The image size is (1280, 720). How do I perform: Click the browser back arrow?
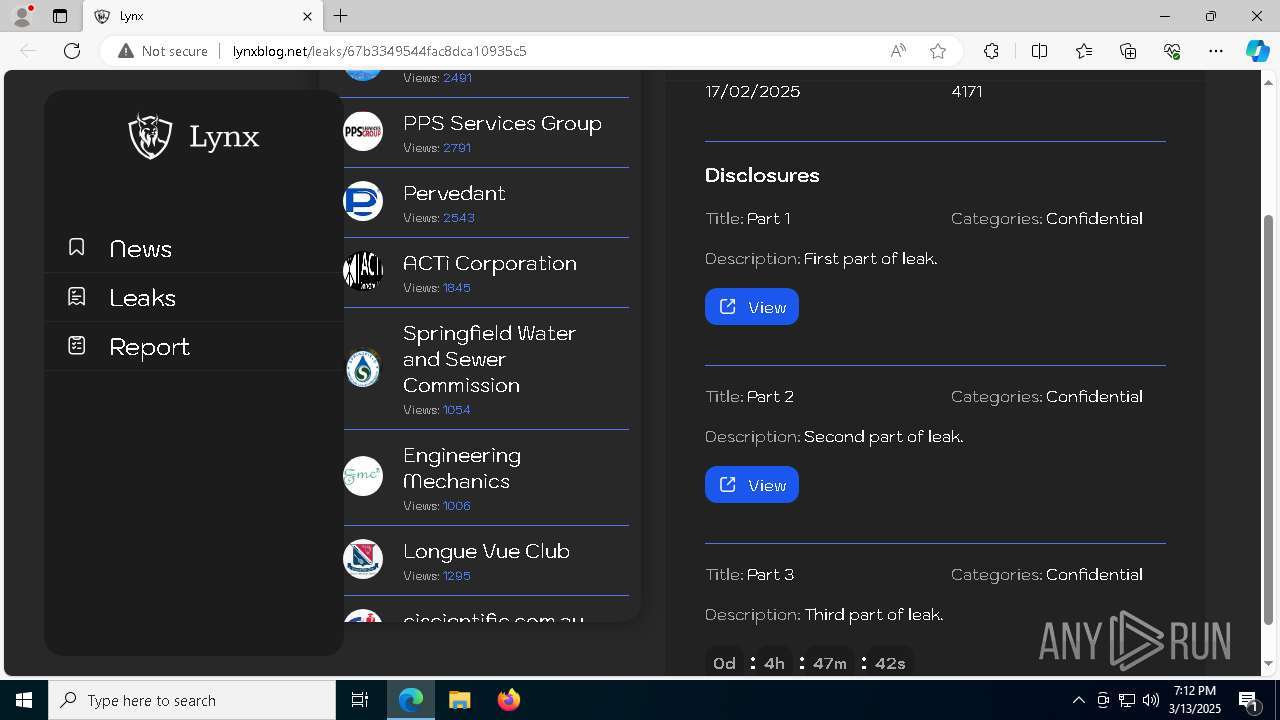28,51
